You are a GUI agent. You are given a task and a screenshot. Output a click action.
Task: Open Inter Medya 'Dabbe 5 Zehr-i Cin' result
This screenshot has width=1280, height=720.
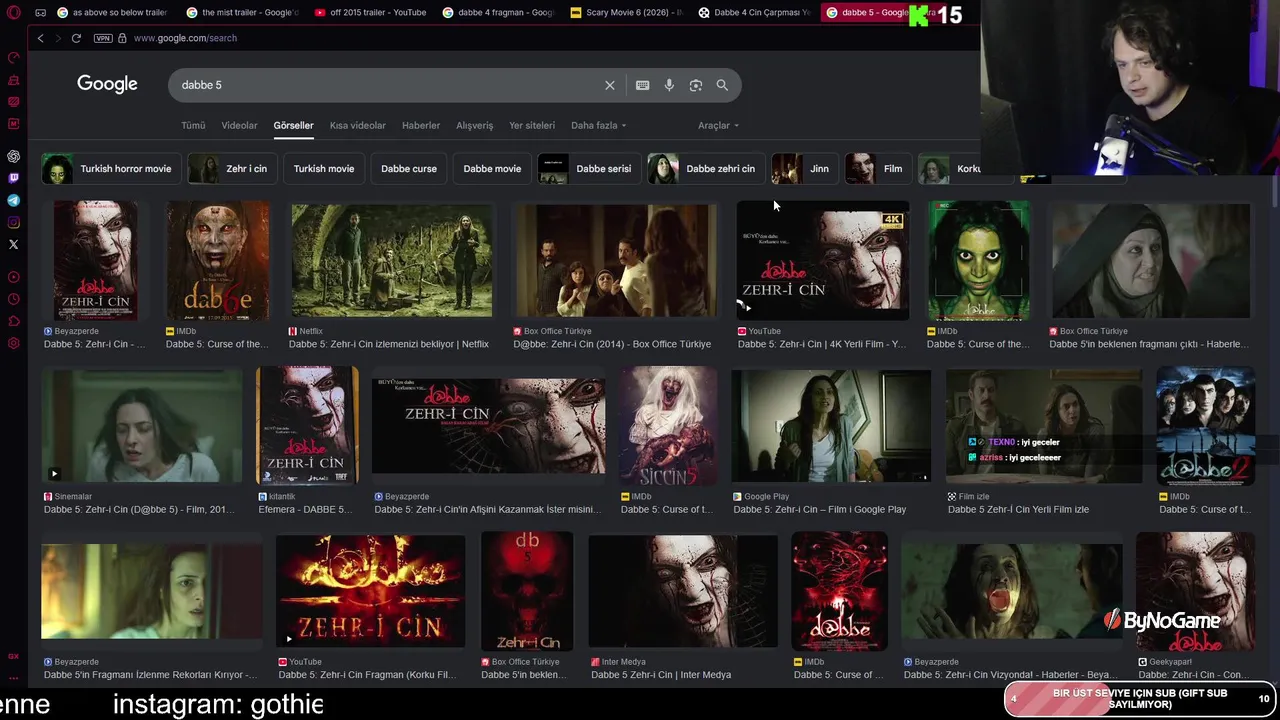click(683, 591)
